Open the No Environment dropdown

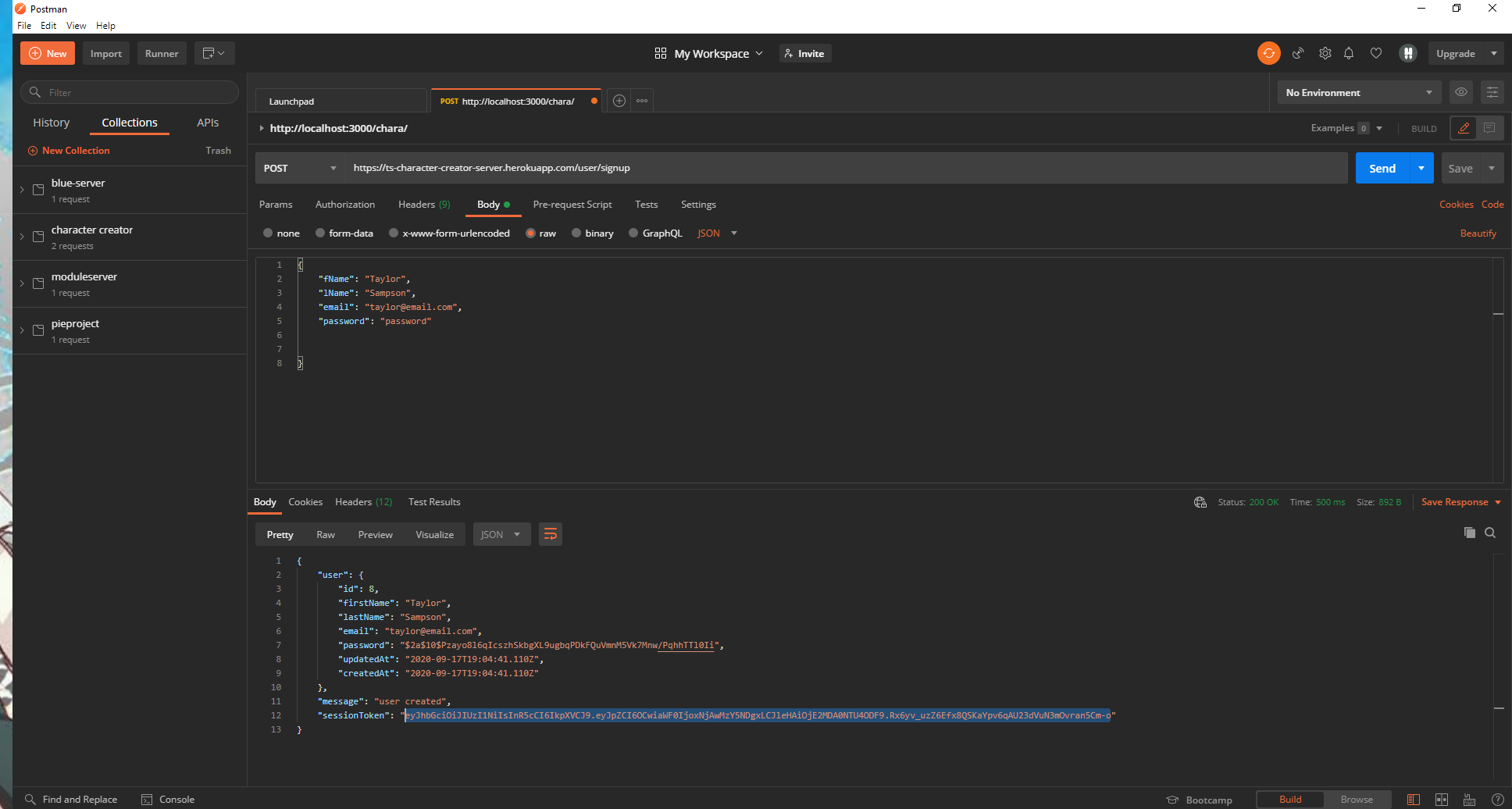coord(1359,92)
